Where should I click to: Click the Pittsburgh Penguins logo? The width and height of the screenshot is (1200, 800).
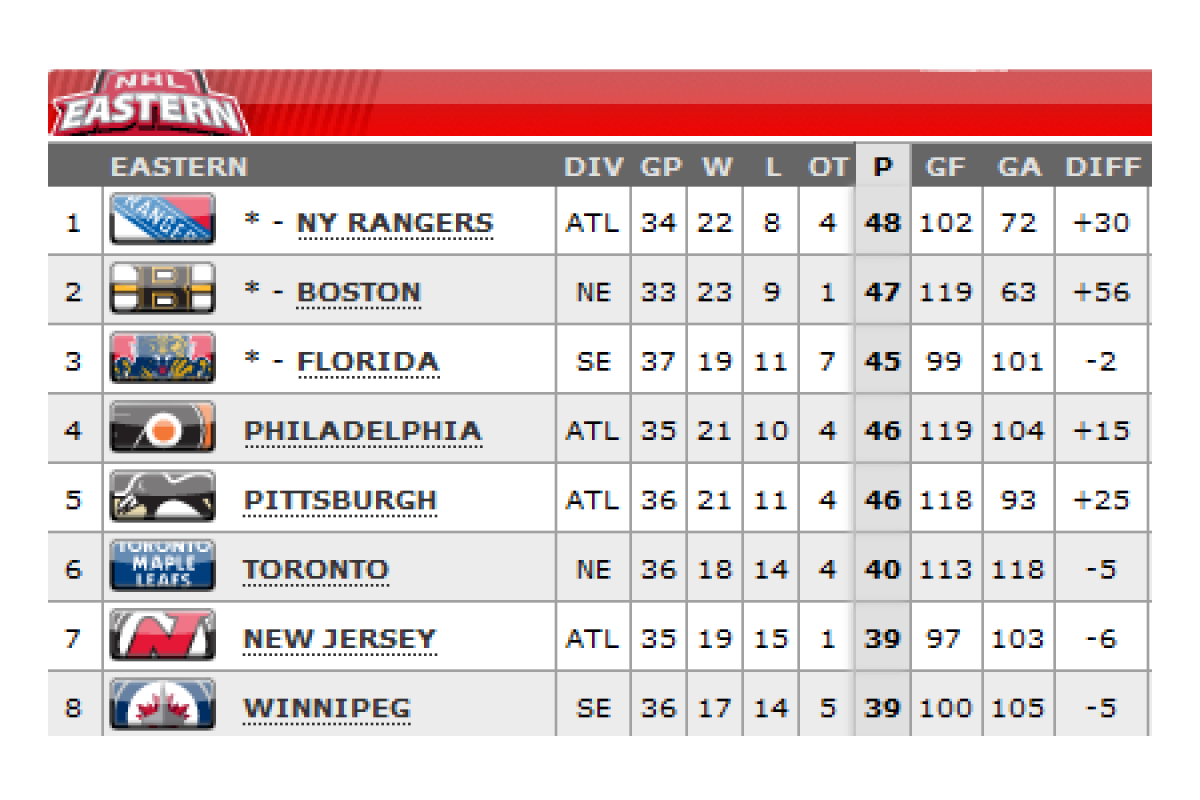click(x=162, y=498)
